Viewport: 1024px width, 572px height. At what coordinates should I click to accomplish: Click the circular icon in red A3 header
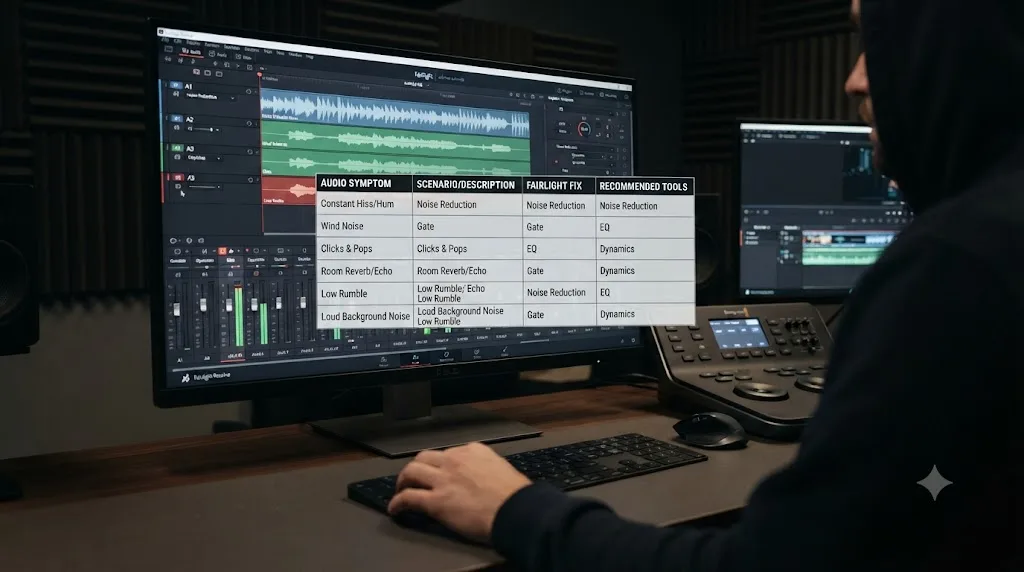[250, 180]
